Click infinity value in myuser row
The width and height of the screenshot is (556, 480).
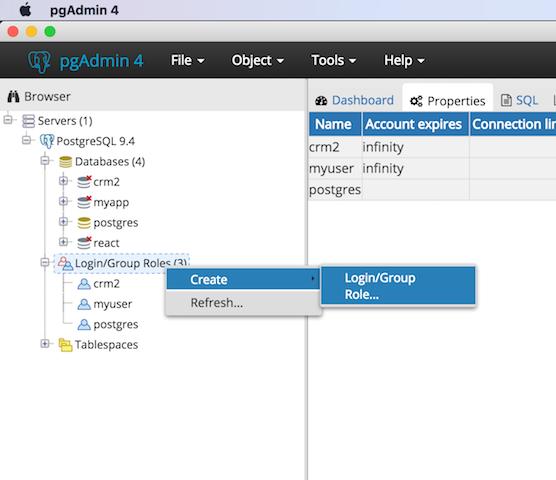tap(383, 168)
